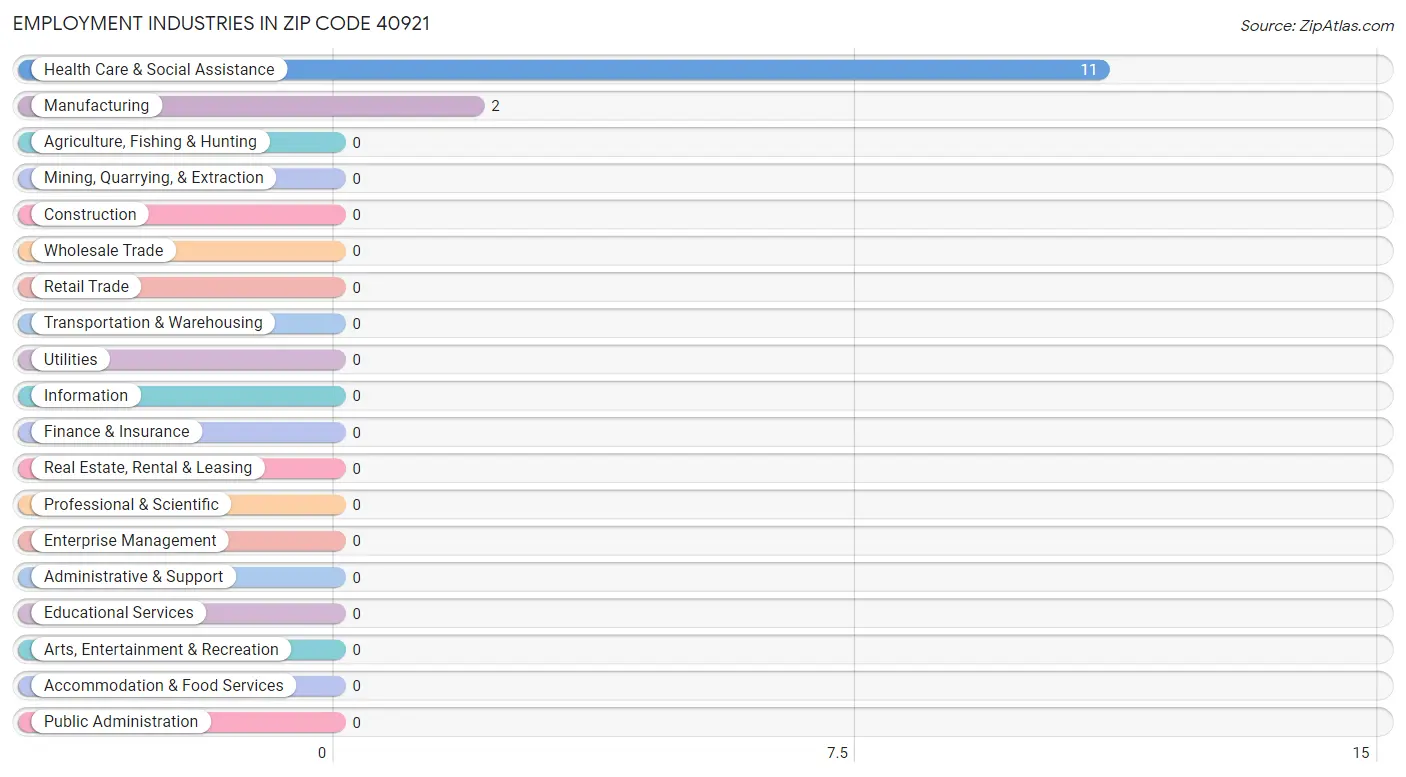Select the Educational Services label
Viewport: 1406px width, 777px height.
(x=119, y=613)
